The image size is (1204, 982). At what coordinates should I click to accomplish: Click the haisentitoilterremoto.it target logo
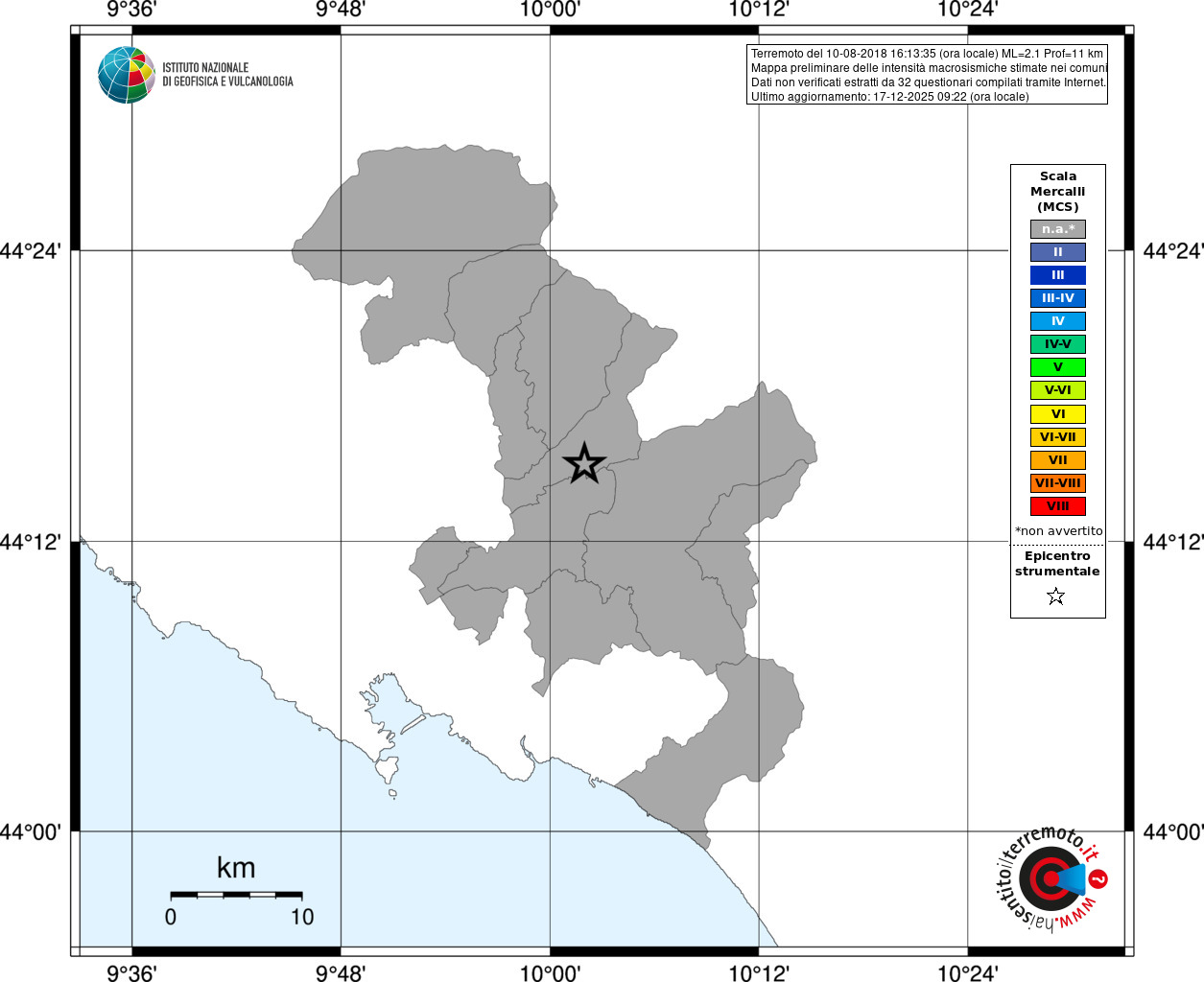pyautogui.click(x=1051, y=877)
